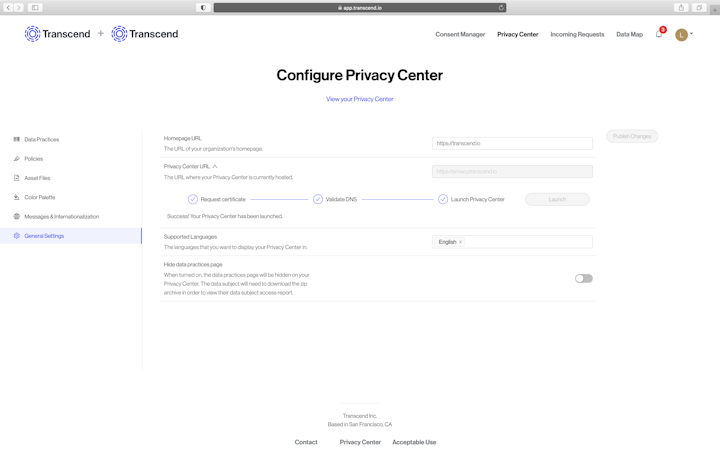Viewport: 720px width, 450px height.
Task: Collapse the Privacy Center URL section chevron
Action: coord(215,166)
